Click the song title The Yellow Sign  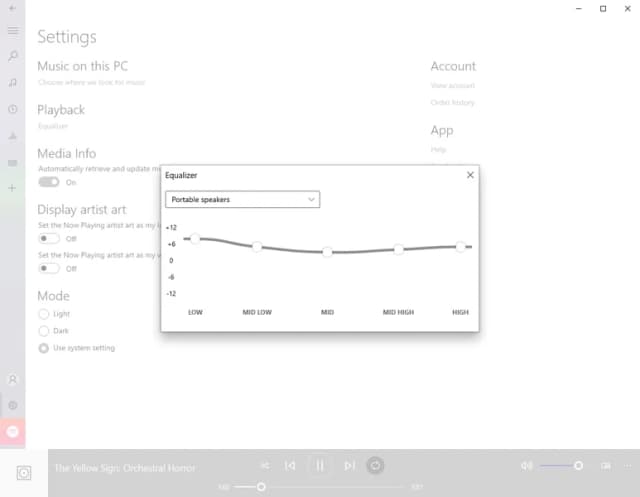tap(125, 468)
